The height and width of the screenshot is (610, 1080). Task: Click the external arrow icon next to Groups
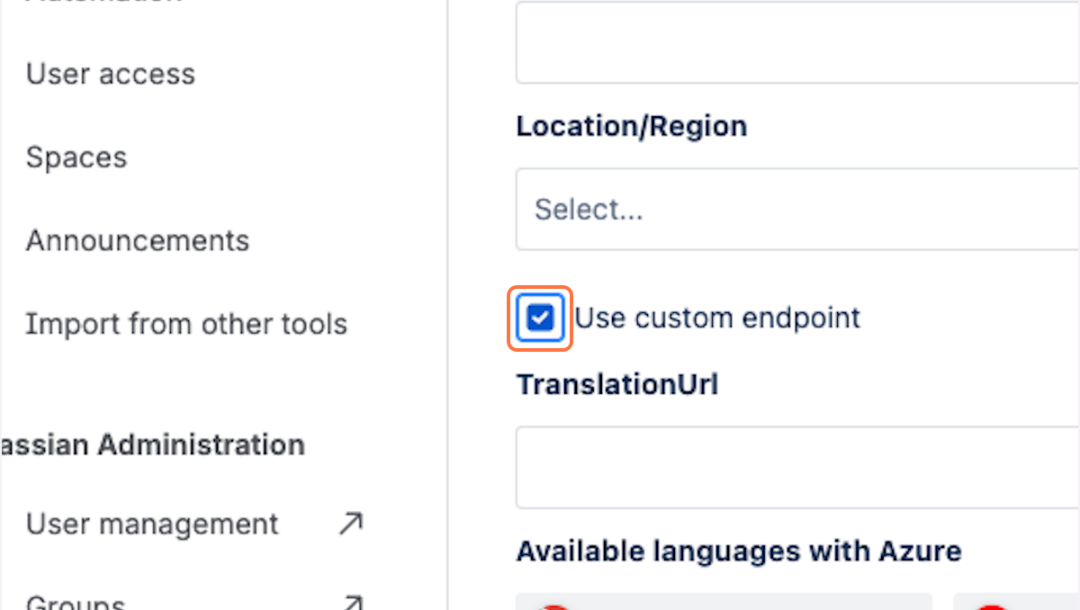coord(350,603)
